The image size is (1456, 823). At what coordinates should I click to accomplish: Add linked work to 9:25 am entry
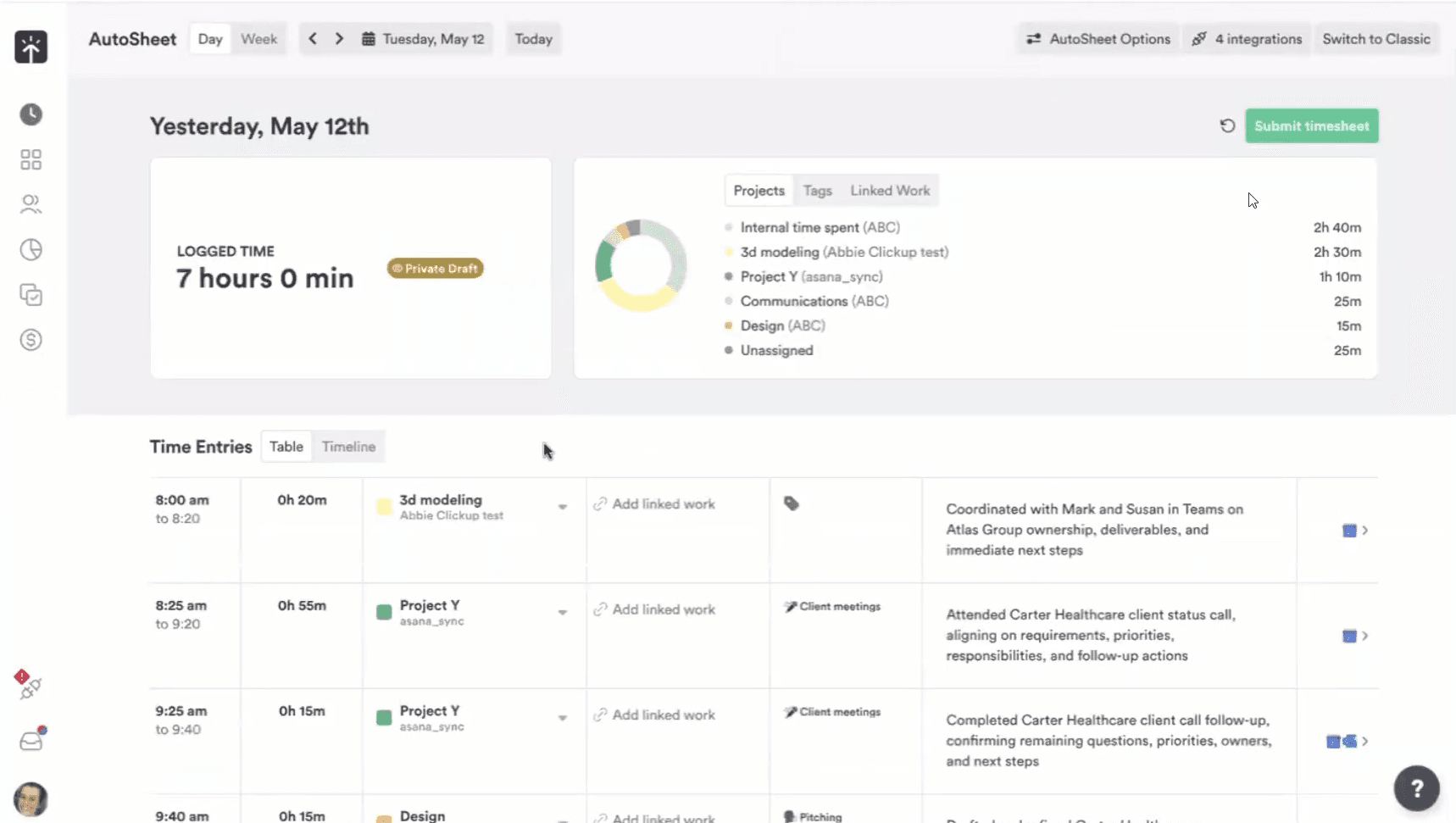[x=654, y=715]
